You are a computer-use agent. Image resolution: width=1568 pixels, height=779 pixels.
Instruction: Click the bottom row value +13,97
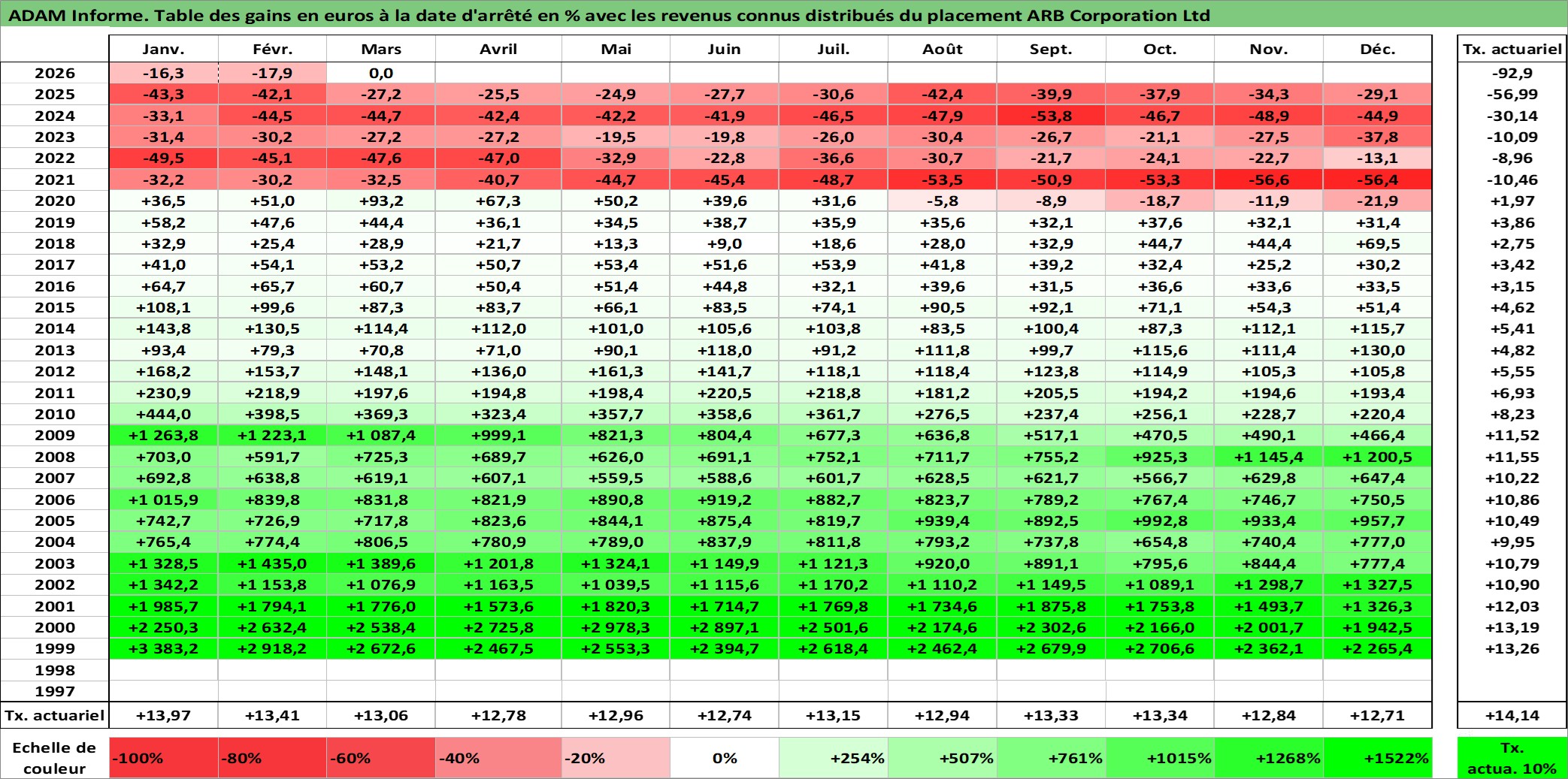click(163, 715)
